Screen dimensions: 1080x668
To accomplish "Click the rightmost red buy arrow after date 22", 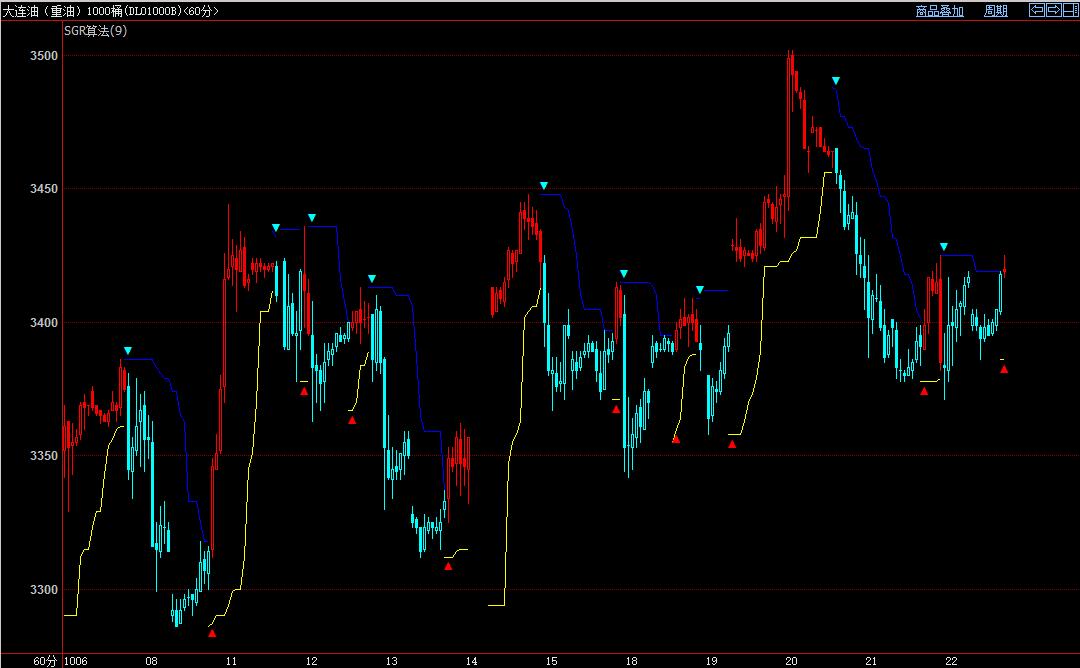I will [x=1004, y=370].
